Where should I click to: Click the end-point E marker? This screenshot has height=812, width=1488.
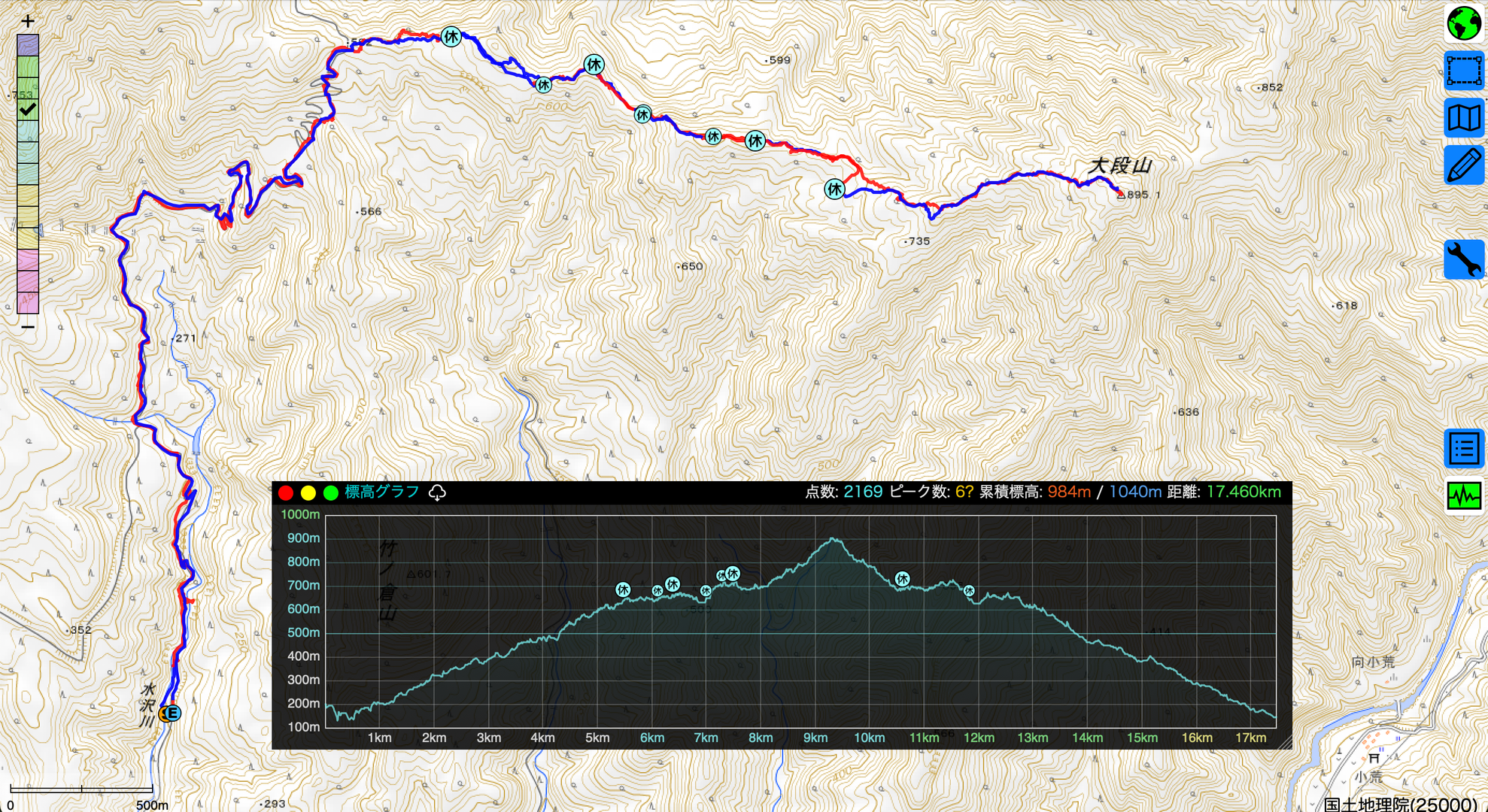[172, 713]
